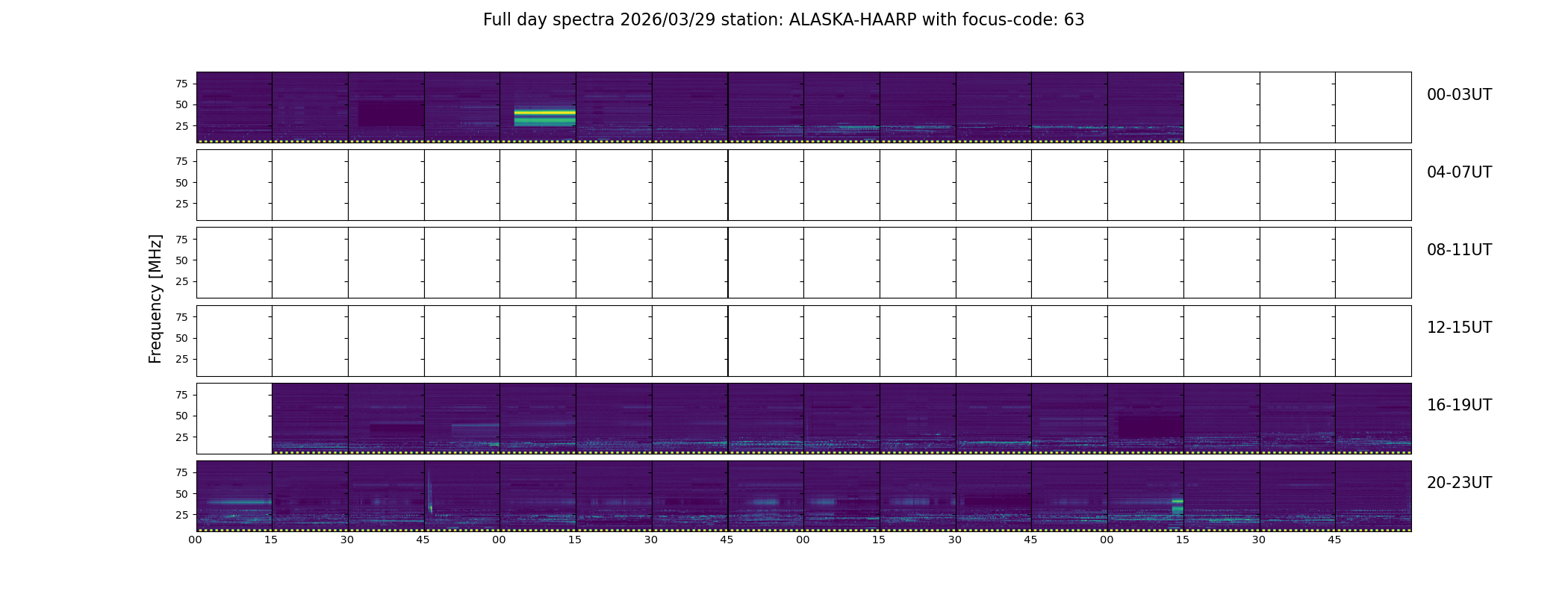Click the green horizontal streak in the first 20-23UT panel
This screenshot has width=1568, height=597.
pos(239,502)
